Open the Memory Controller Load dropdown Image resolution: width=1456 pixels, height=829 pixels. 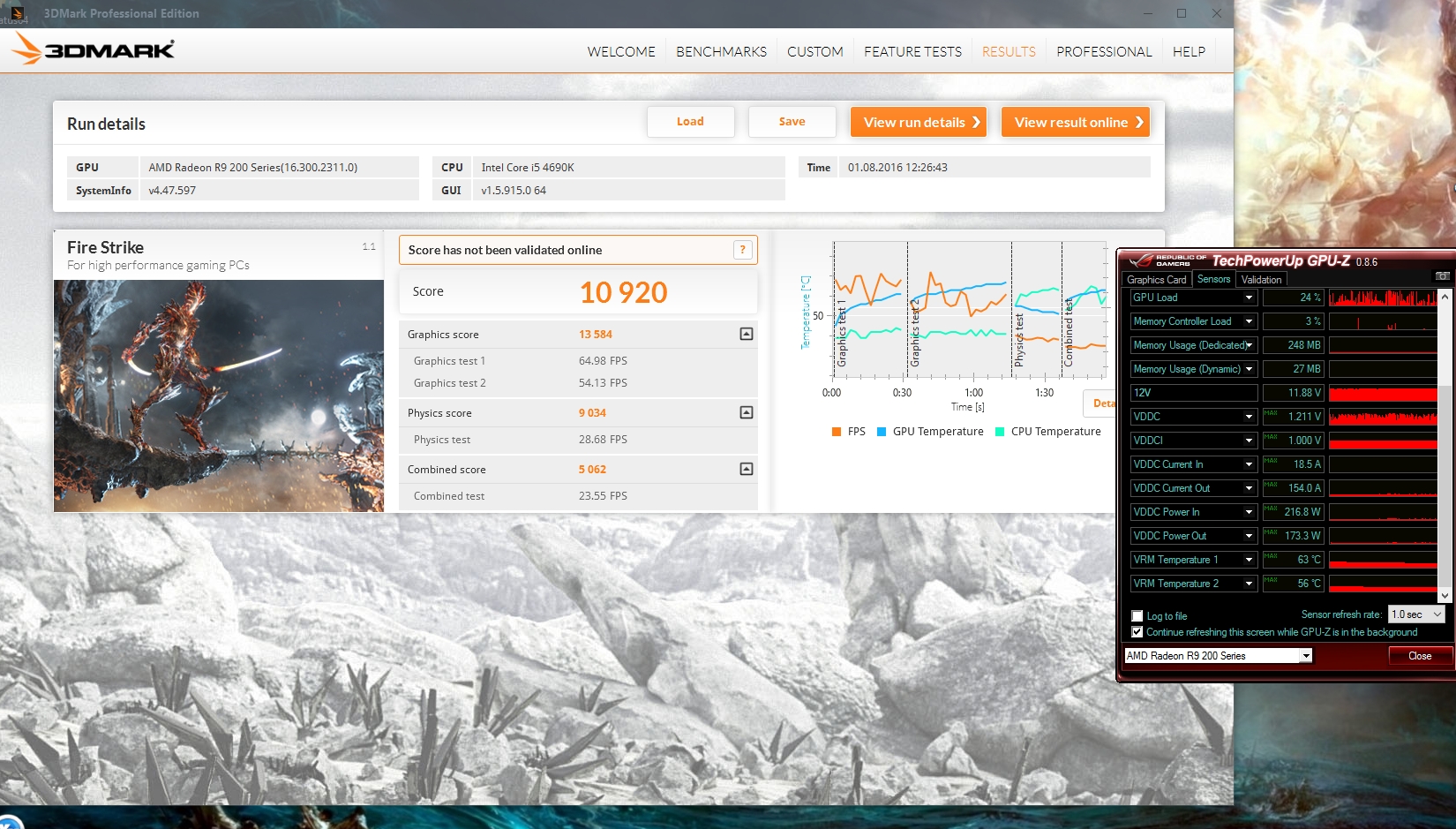[x=1249, y=321]
